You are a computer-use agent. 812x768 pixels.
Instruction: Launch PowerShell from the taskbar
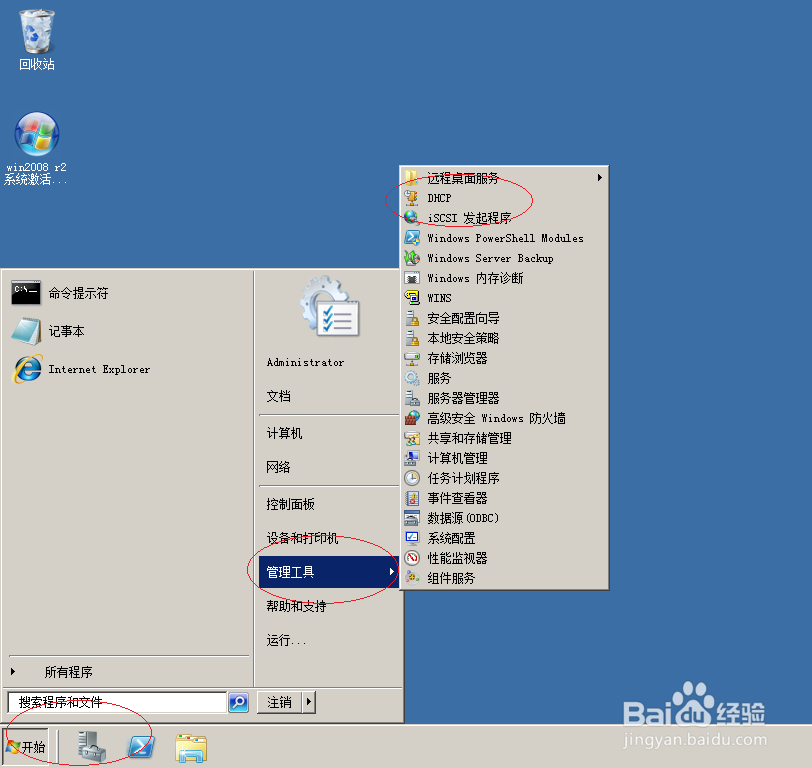click(x=141, y=747)
